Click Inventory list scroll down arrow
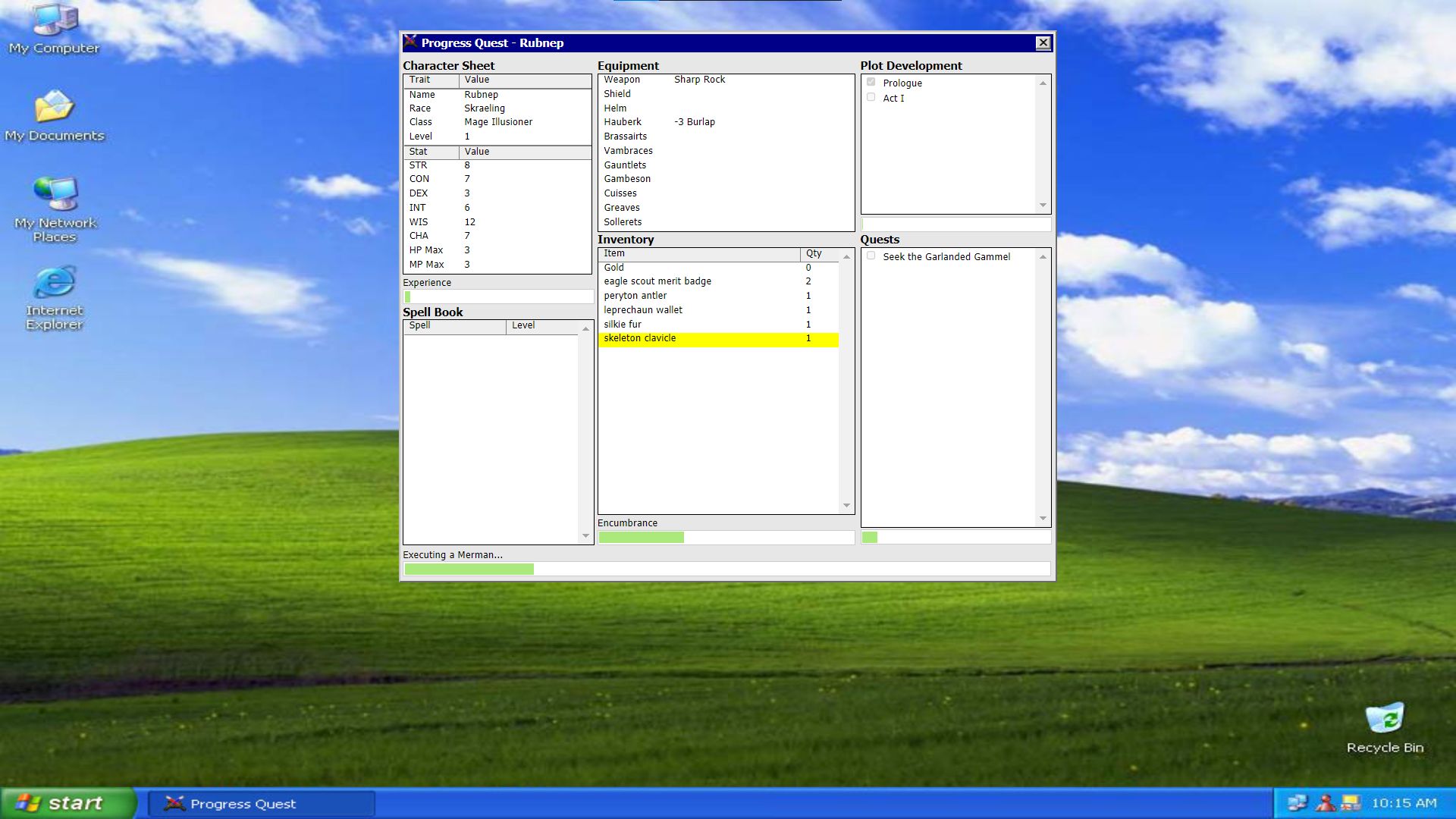This screenshot has height=819, width=1456. point(846,506)
